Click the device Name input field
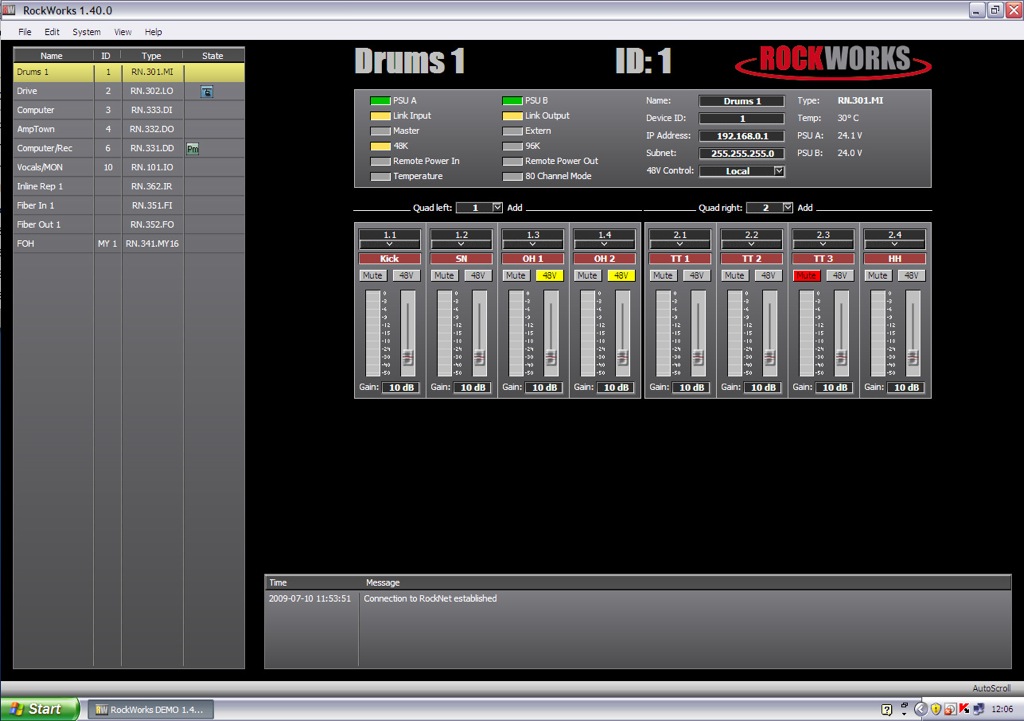1024x721 pixels. pos(742,101)
